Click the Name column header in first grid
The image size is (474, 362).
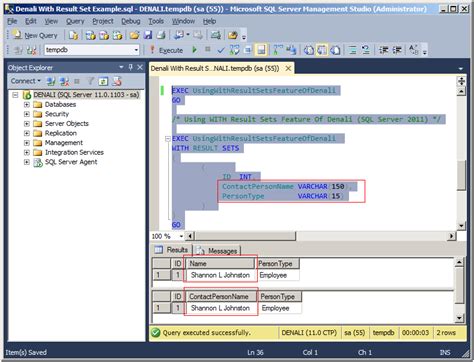click(220, 263)
